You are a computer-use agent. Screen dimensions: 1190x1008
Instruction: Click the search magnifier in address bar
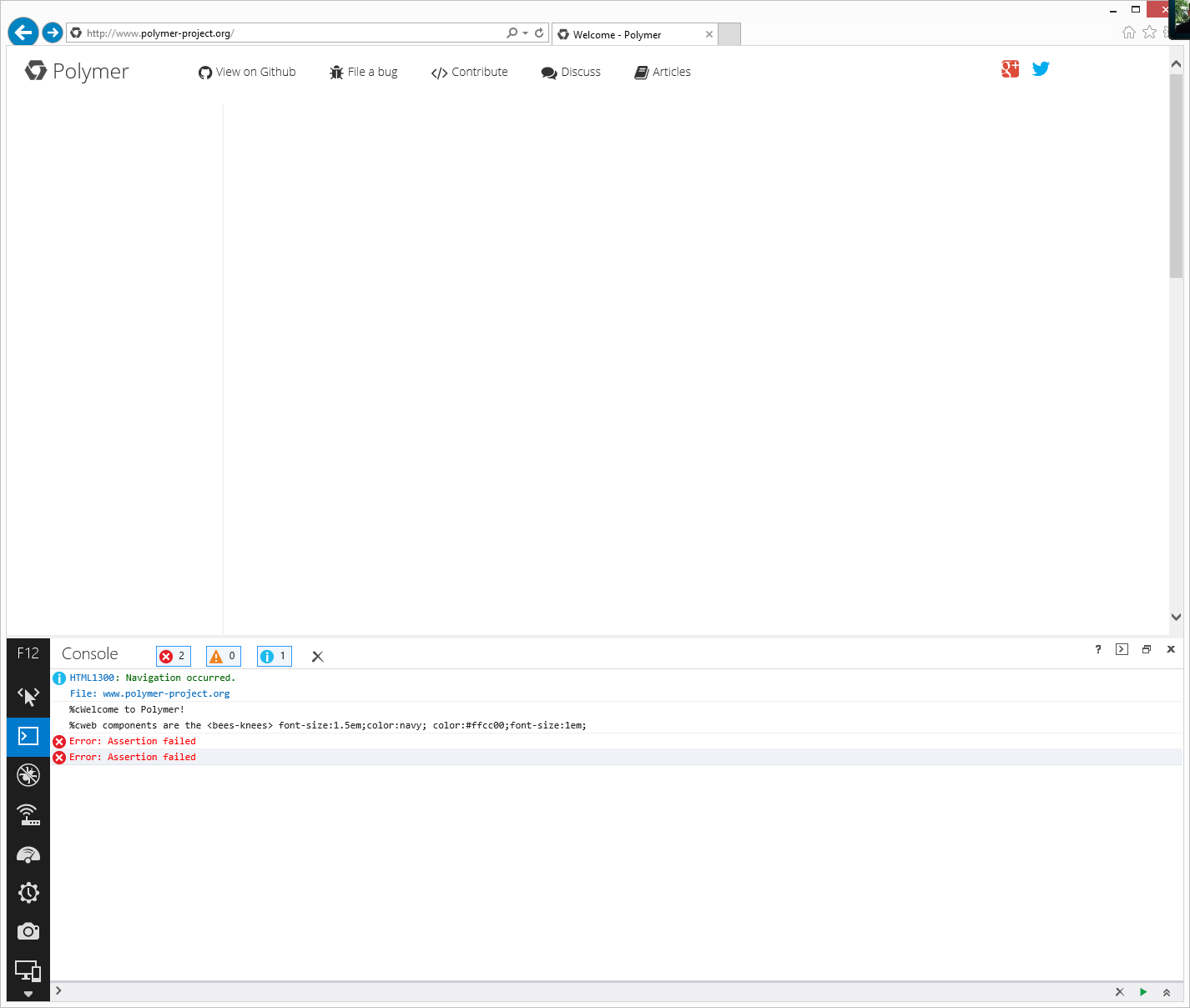pyautogui.click(x=512, y=33)
